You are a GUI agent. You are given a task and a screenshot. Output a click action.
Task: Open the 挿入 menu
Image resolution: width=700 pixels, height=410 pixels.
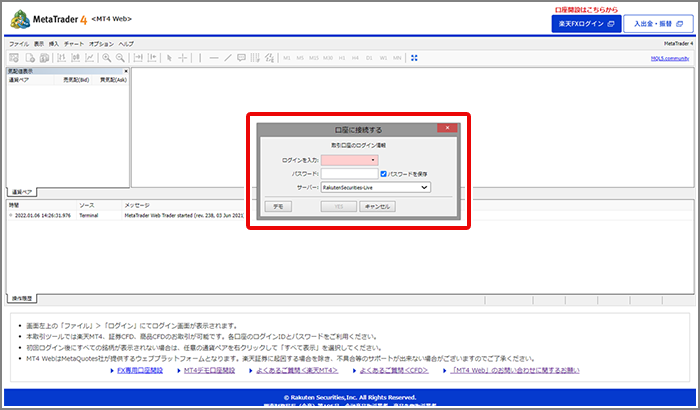54,44
